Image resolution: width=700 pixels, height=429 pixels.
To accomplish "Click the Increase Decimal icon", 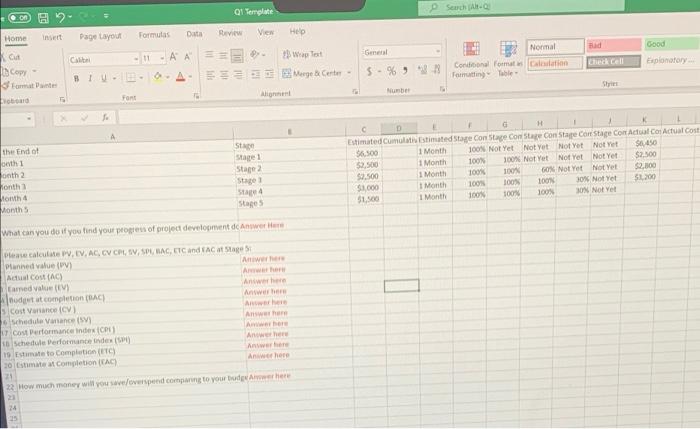I will (422, 69).
